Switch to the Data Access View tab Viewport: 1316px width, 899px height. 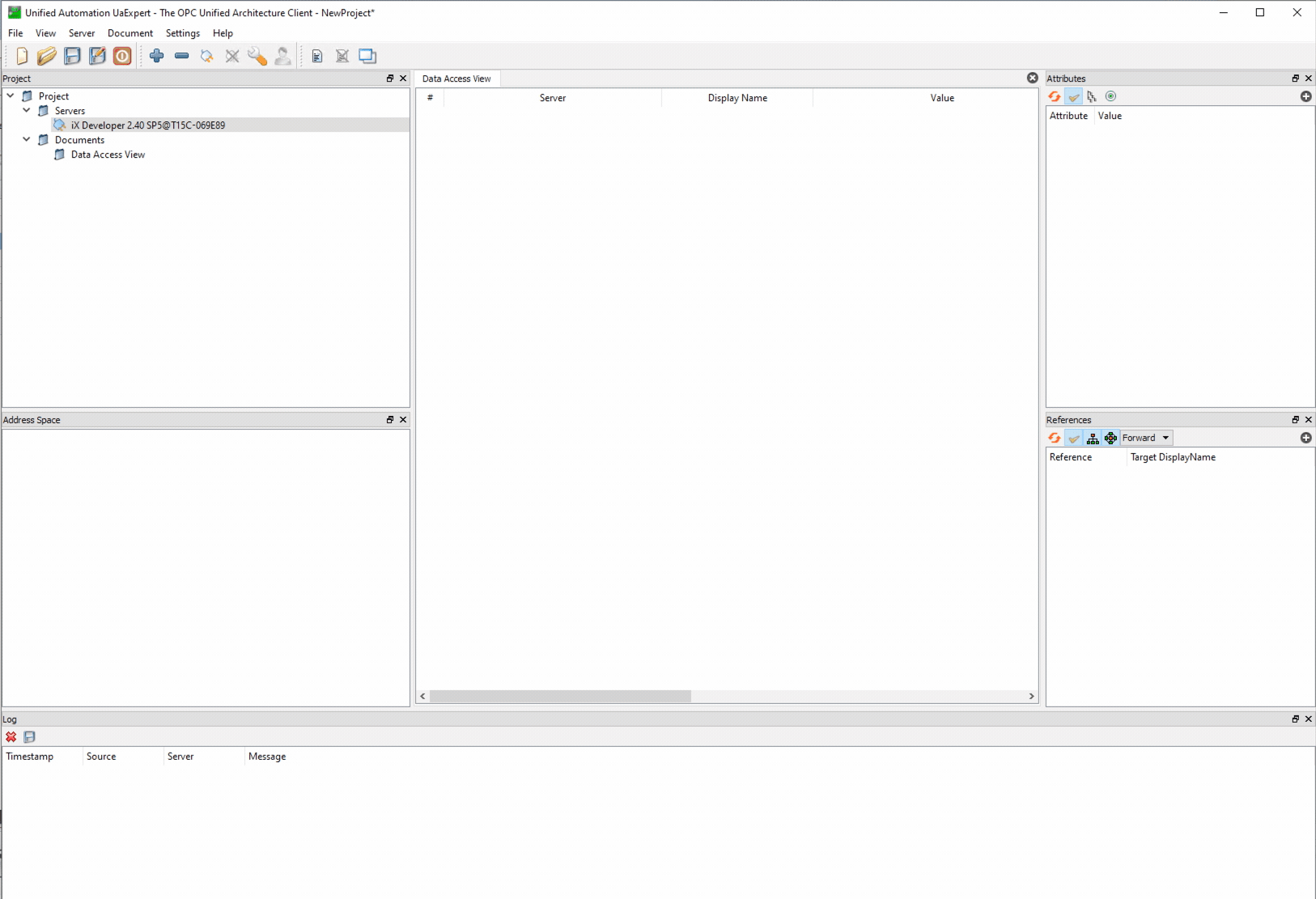click(x=457, y=78)
